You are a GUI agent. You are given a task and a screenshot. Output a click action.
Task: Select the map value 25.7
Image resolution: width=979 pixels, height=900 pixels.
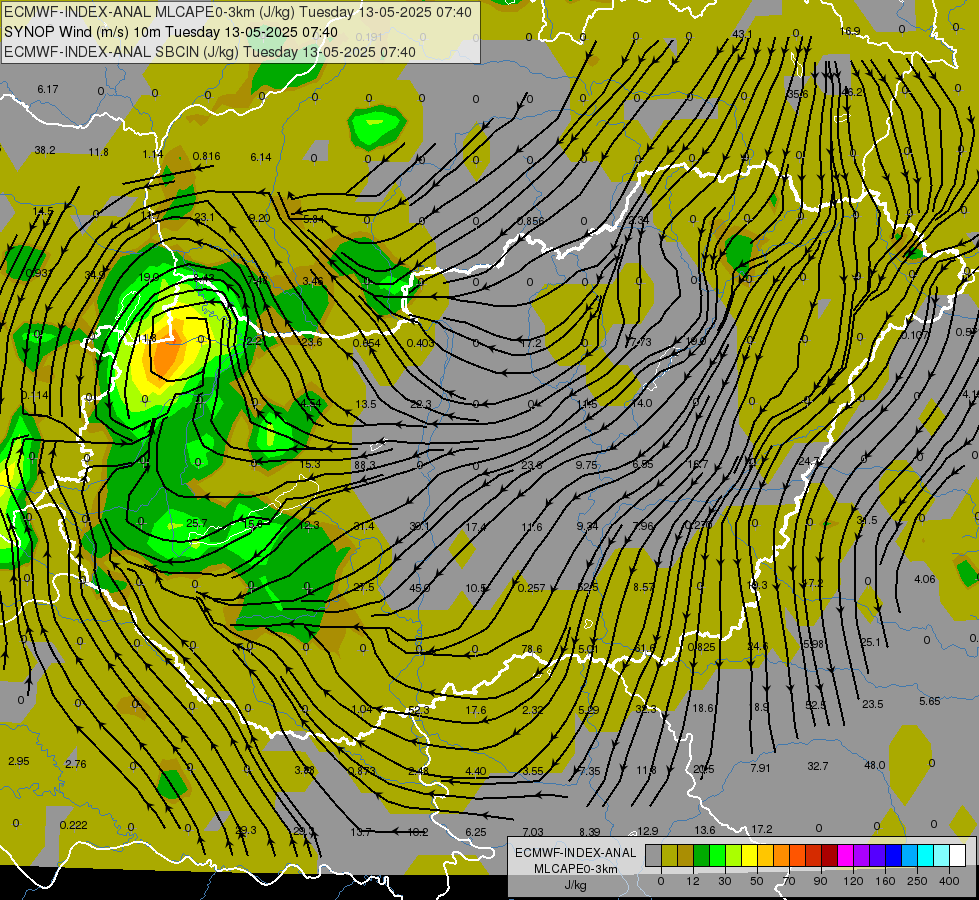(x=197, y=523)
